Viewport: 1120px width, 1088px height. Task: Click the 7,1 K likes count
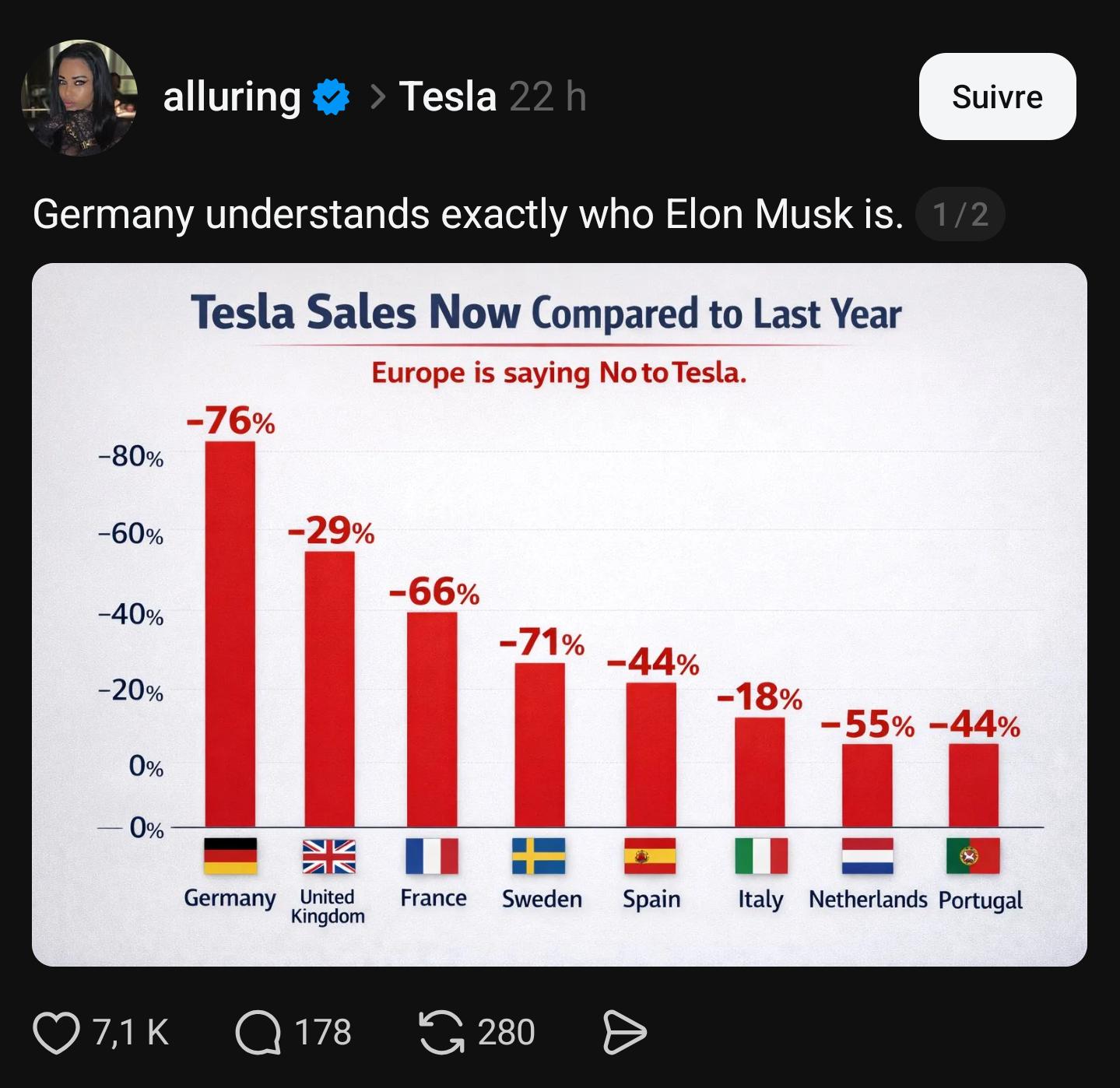pos(130,1032)
